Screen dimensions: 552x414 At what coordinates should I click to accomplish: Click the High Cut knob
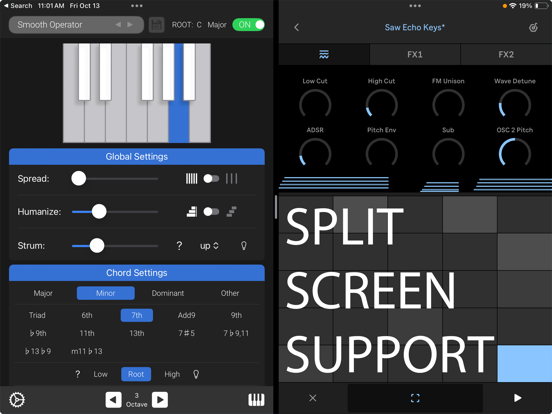point(382,104)
